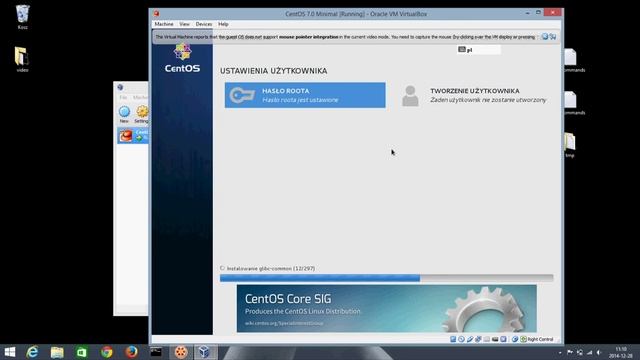Select the CentOS VM entry in Manager
This screenshot has height=360, width=640.
pos(133,135)
